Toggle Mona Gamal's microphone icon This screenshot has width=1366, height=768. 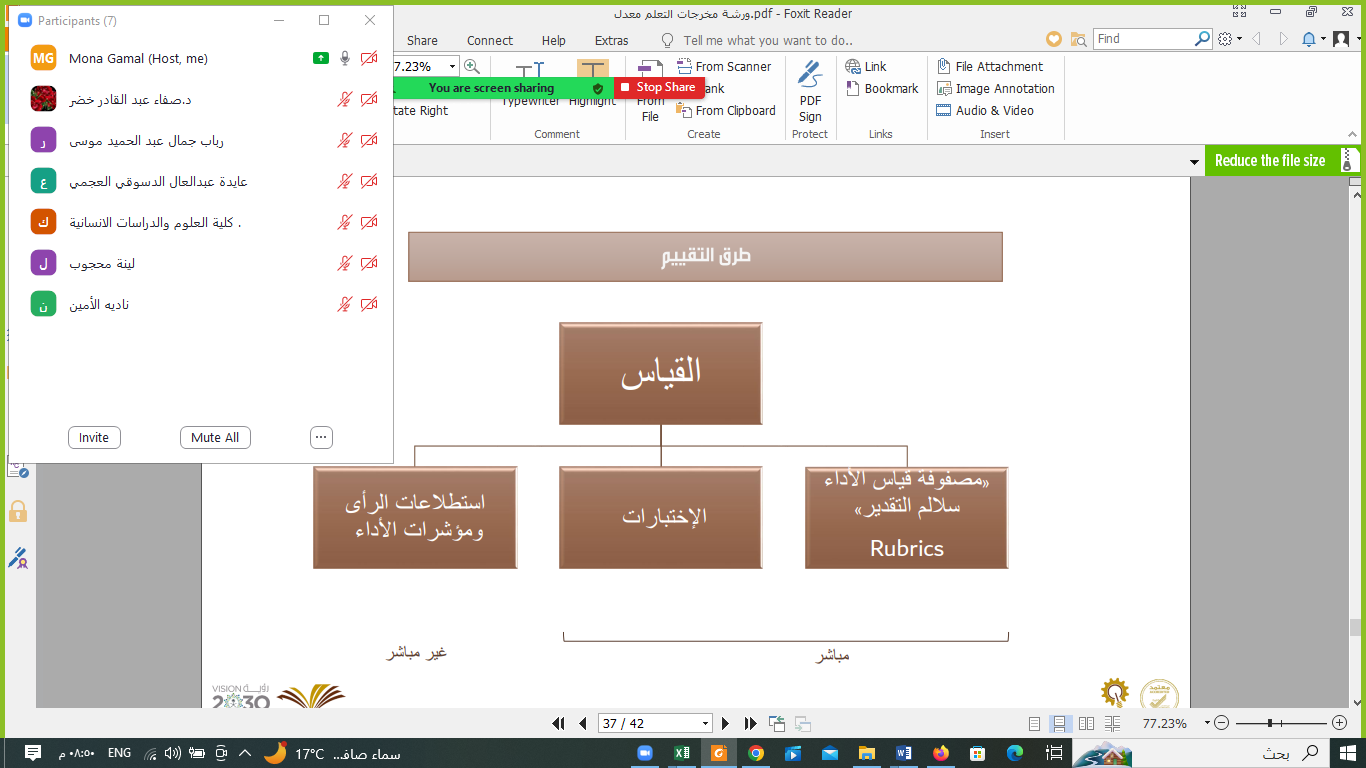click(x=345, y=59)
